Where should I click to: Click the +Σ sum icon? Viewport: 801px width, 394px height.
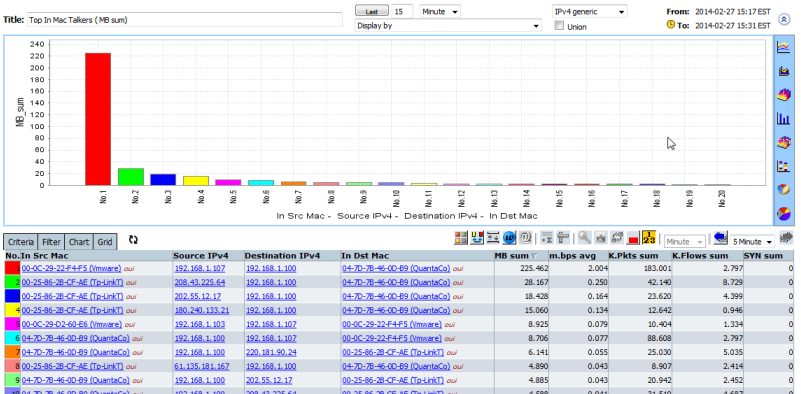coord(547,238)
